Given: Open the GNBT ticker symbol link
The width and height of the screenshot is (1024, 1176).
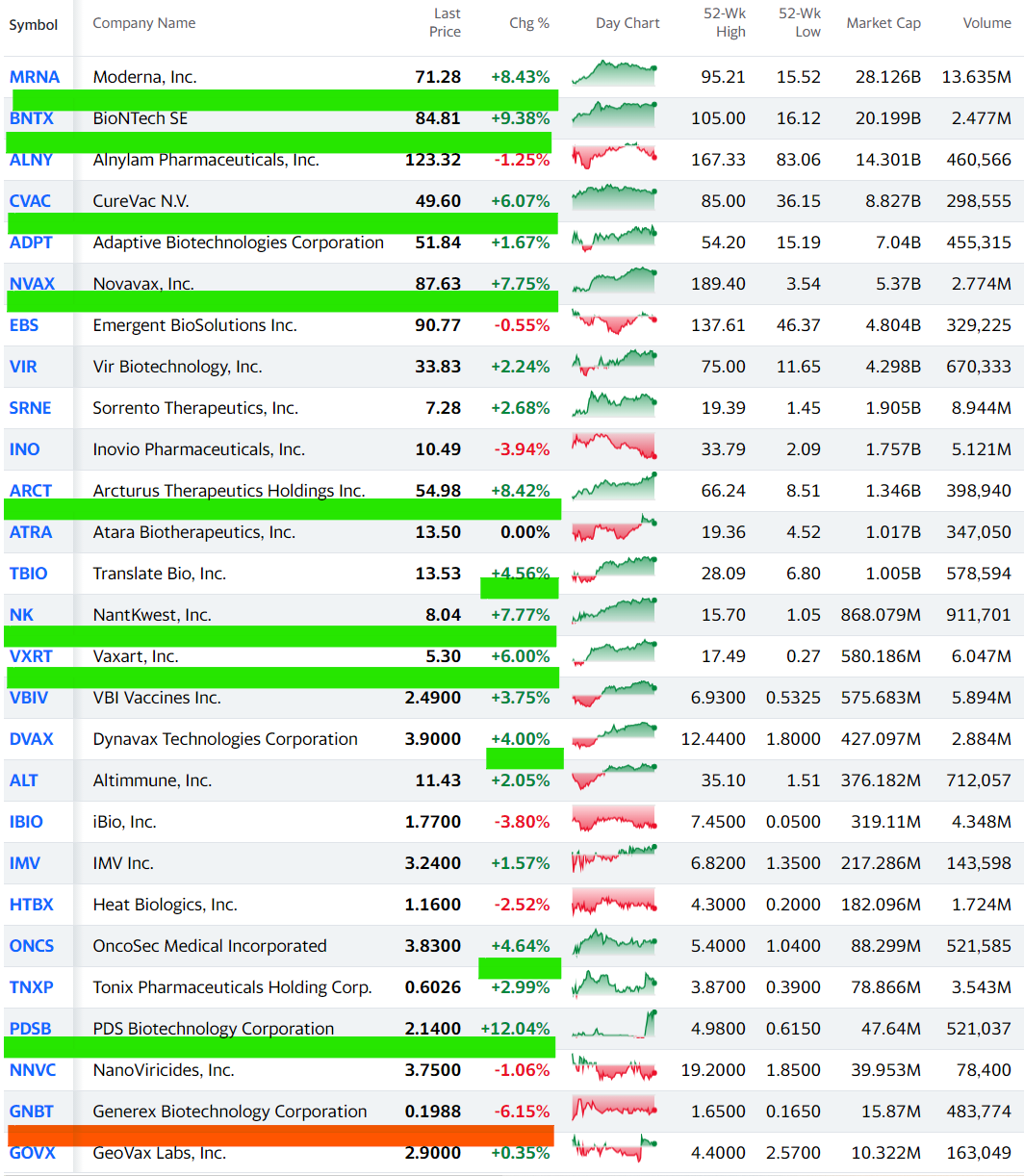Looking at the screenshot, I should click(x=32, y=1112).
